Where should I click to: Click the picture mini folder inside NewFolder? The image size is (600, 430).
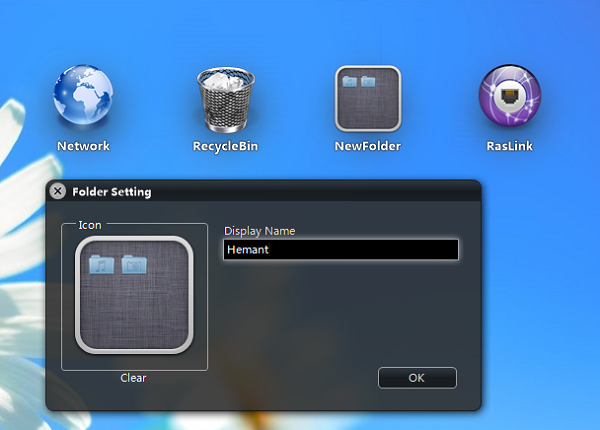368,80
